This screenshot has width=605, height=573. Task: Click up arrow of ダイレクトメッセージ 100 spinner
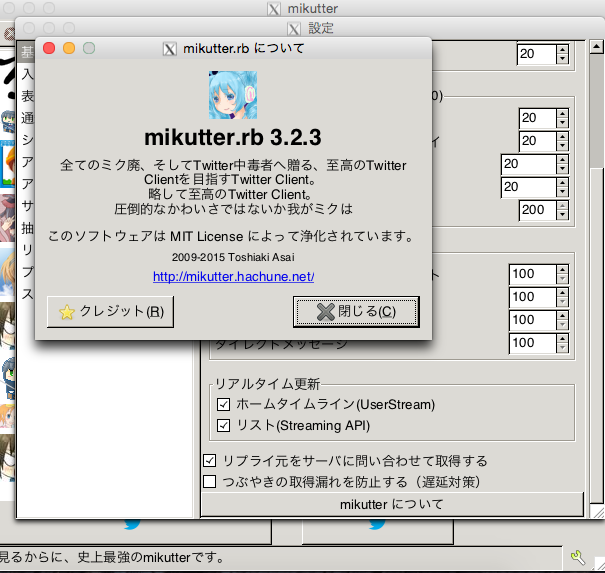click(x=563, y=338)
